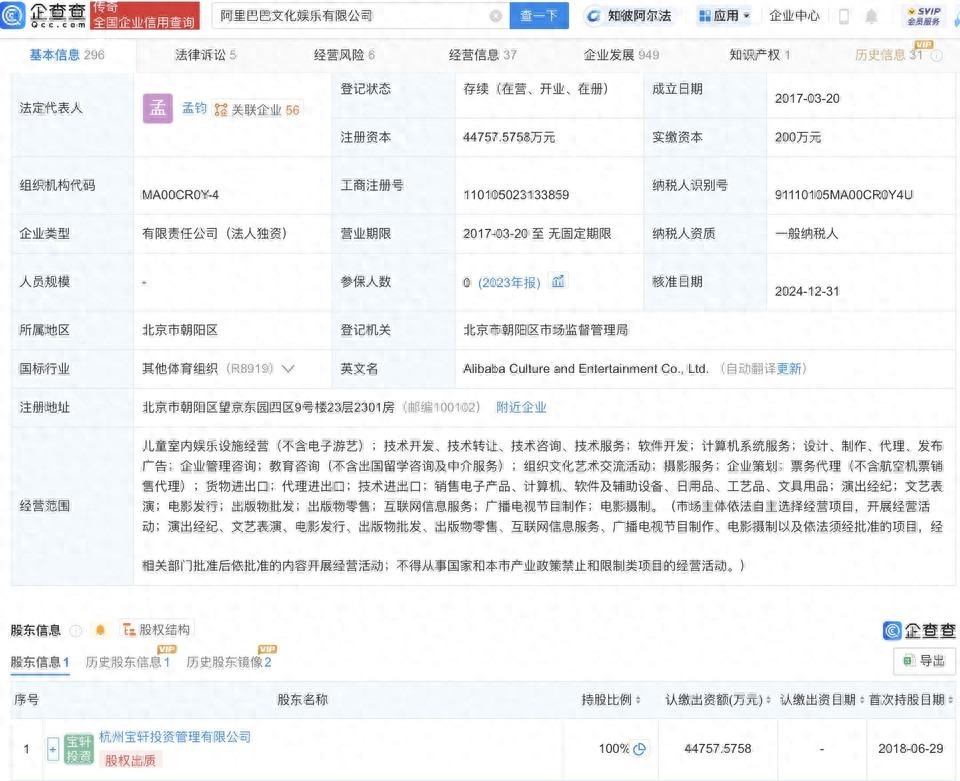Open the 应用 dropdown menu
Screen dimensions: 960x781
(x=724, y=16)
